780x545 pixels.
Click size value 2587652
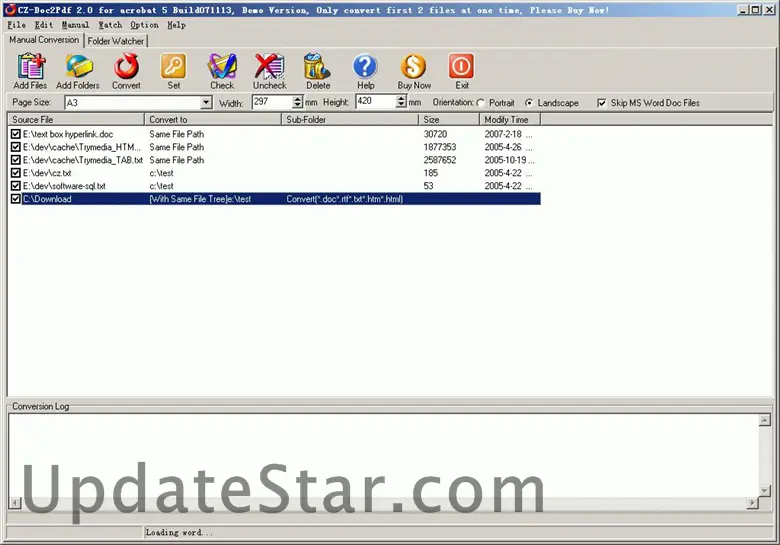coord(440,160)
